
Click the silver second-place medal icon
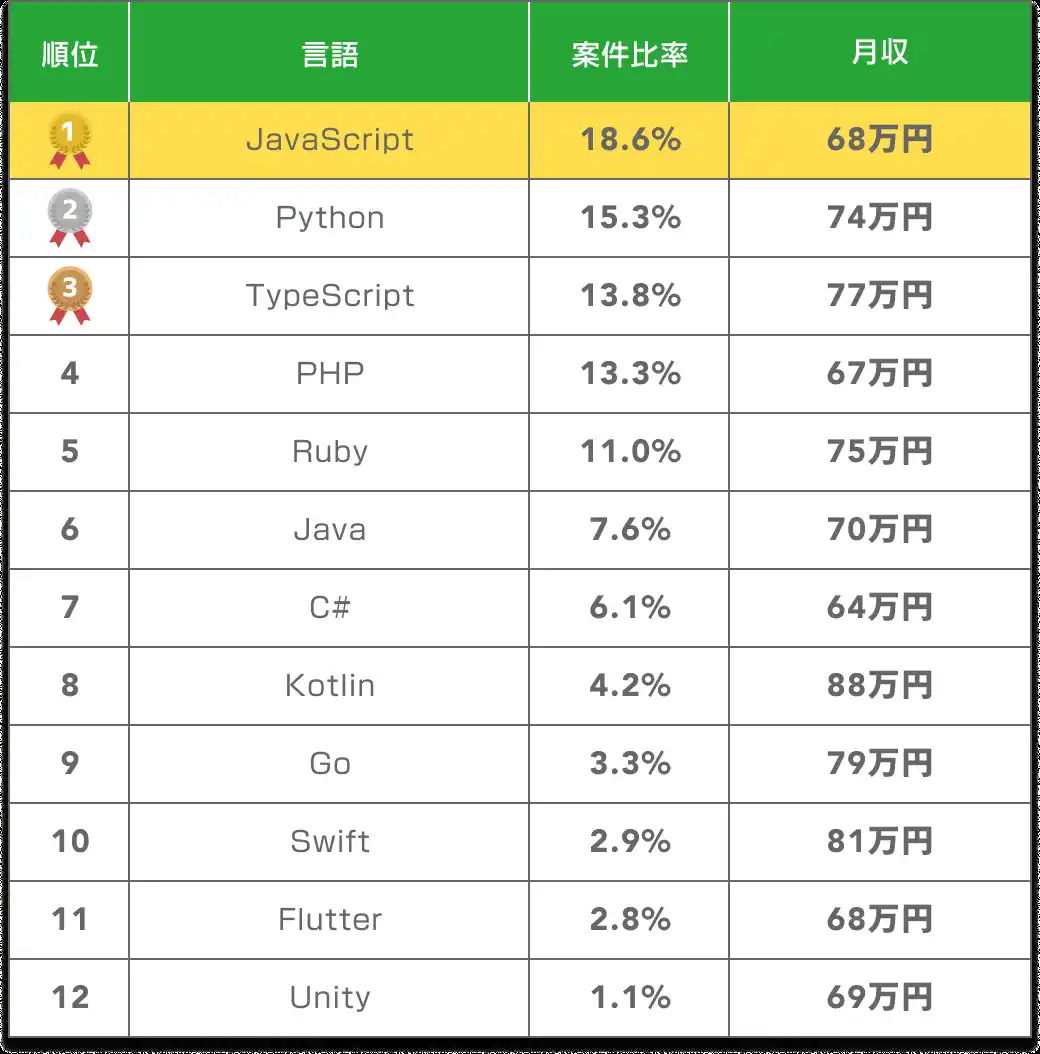[x=70, y=218]
